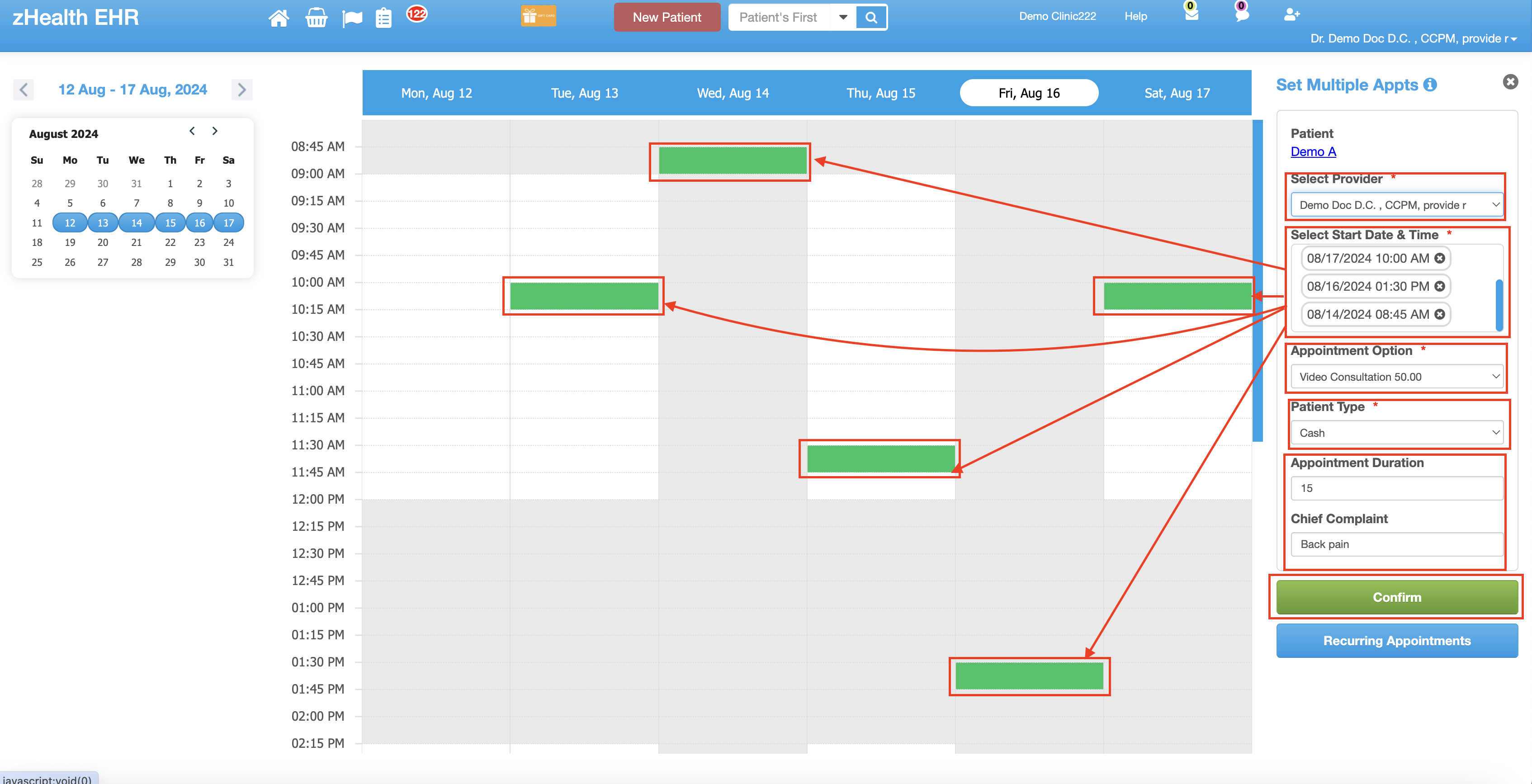
Task: Click the Confirm button
Action: (x=1396, y=597)
